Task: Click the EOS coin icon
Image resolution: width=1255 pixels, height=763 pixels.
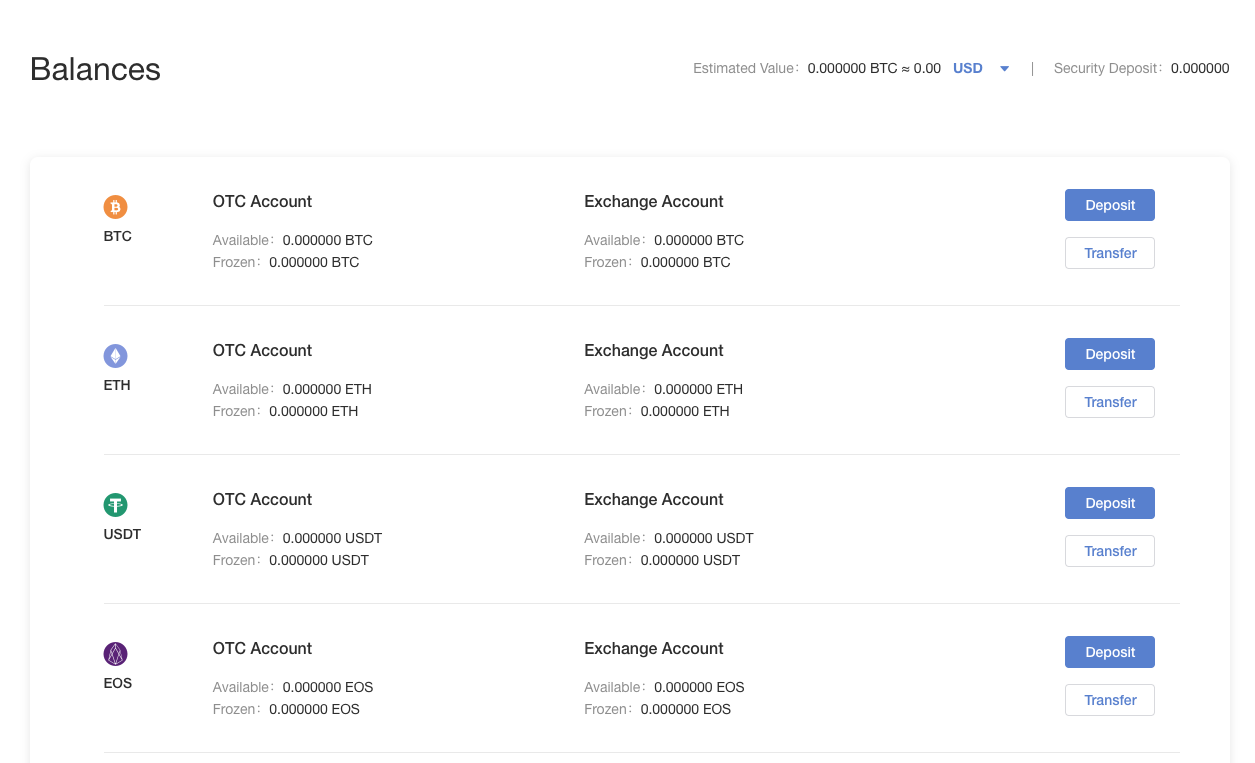Action: 116,654
